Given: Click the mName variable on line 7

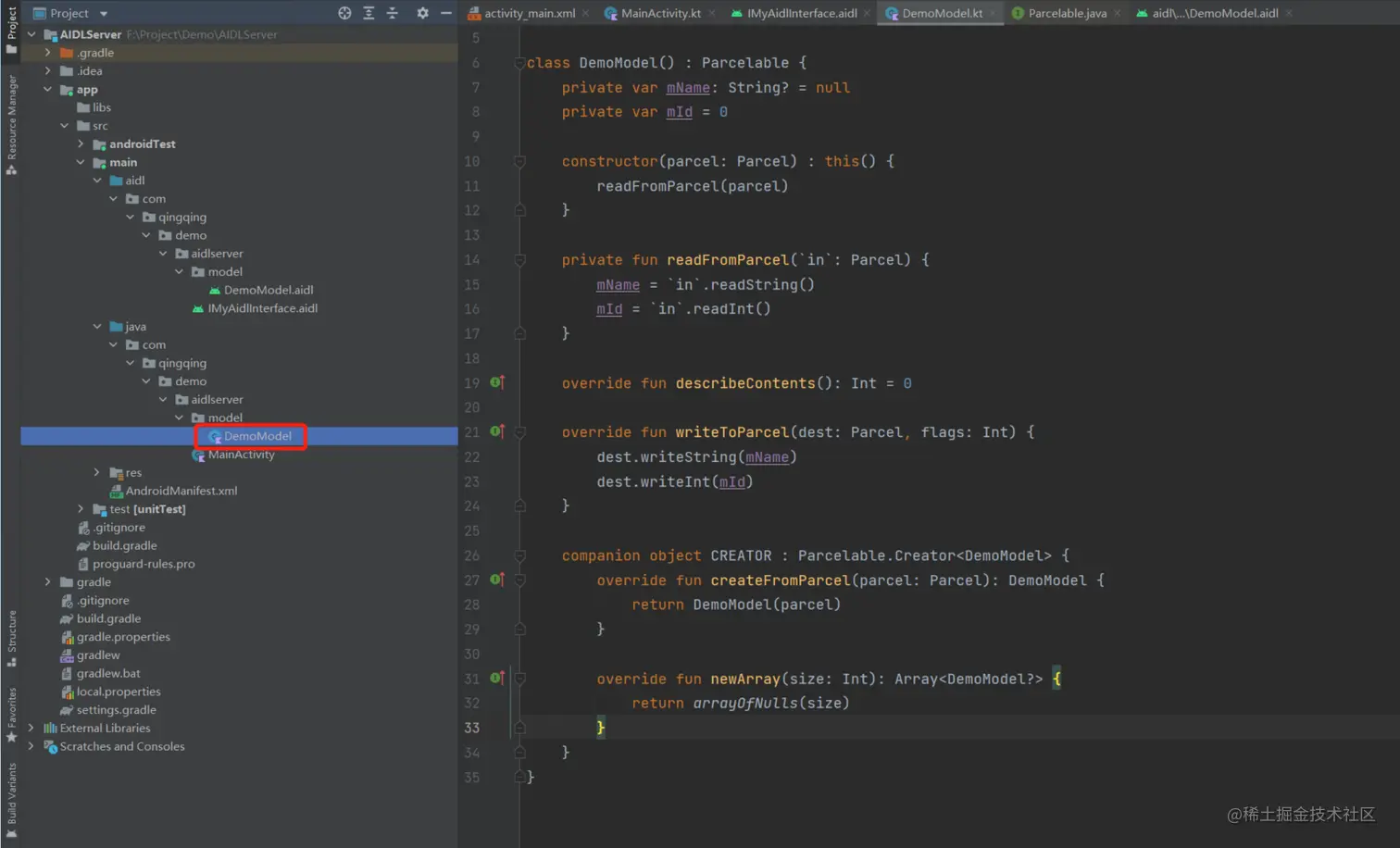Looking at the screenshot, I should pyautogui.click(x=688, y=87).
